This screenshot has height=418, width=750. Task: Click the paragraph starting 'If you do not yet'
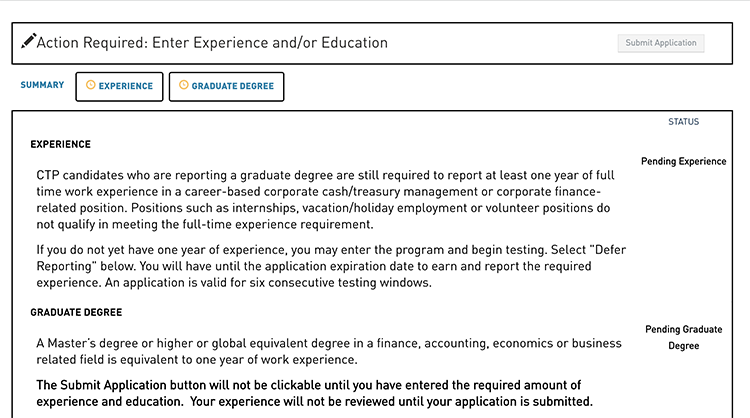(331, 266)
